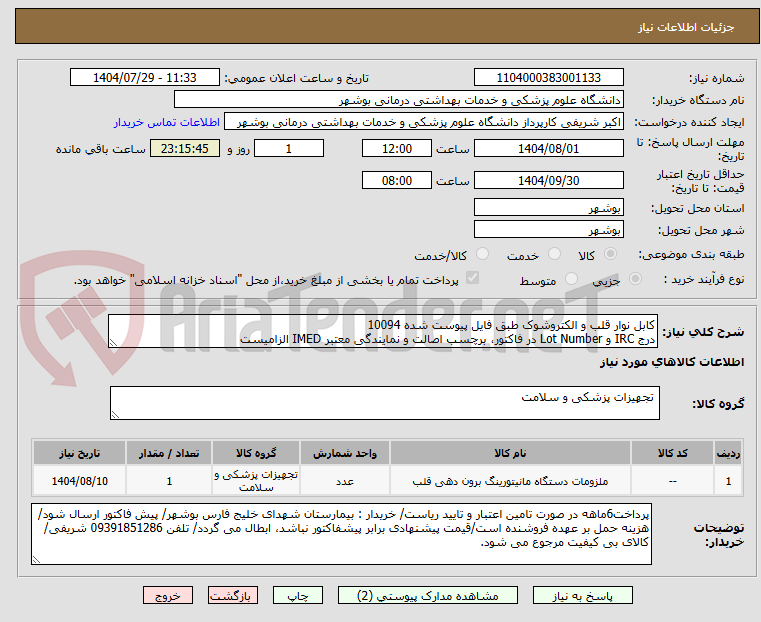Click item name 'ملزومات دستگاه مانیتورینگ برون دهی قلب'
Image resolution: width=761 pixels, height=622 pixels.
pos(510,481)
